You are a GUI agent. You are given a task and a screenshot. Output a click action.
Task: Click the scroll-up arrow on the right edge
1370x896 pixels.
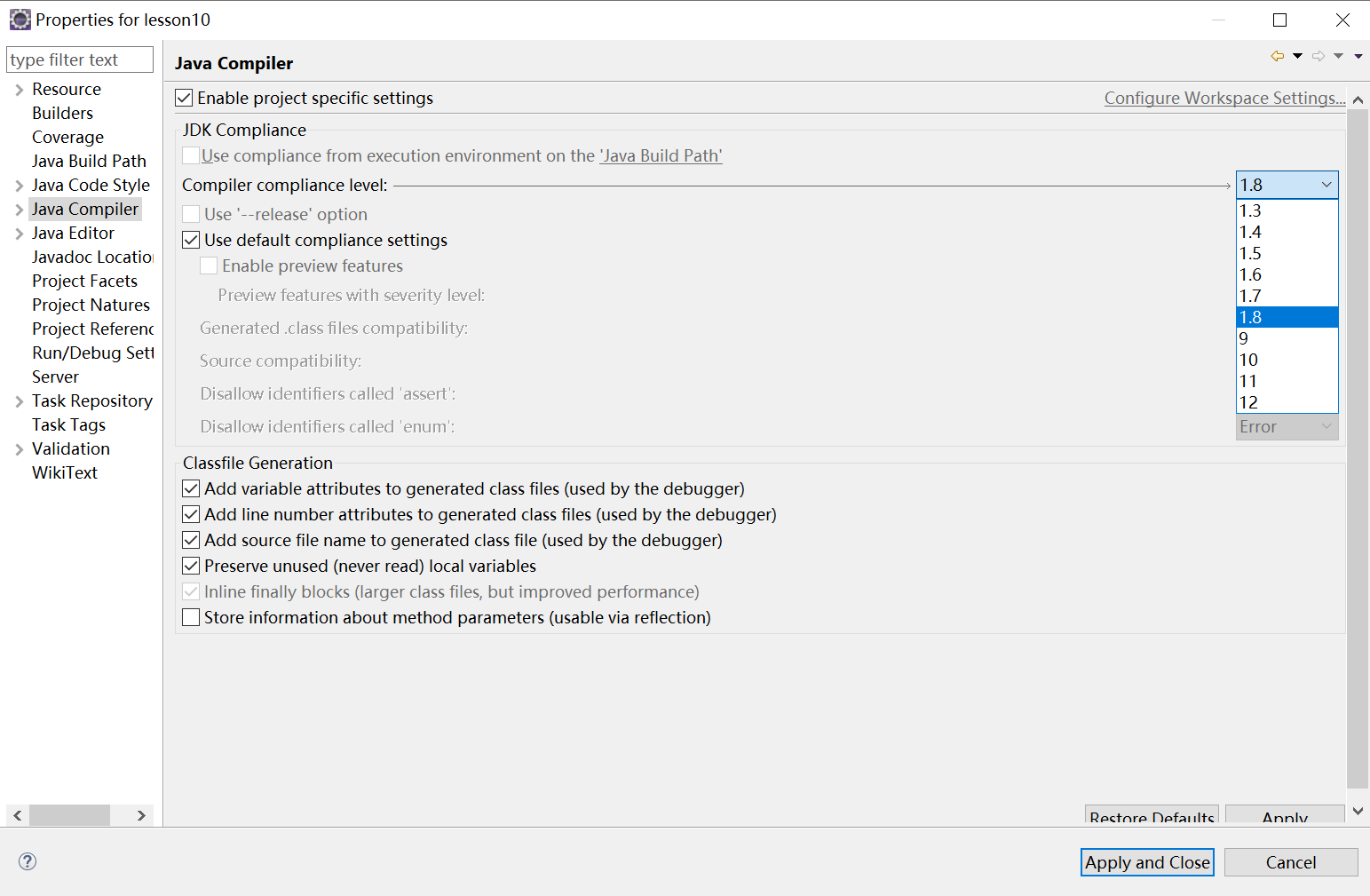click(1358, 99)
